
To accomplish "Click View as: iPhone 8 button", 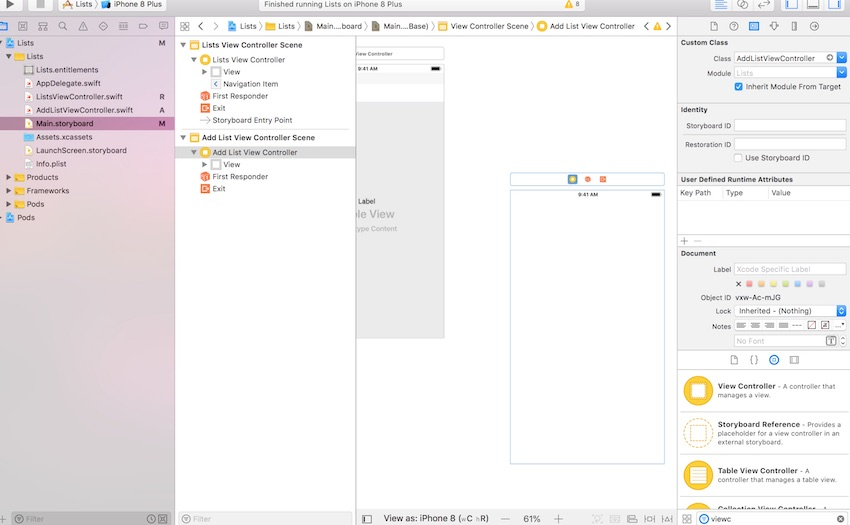I will (x=436, y=518).
